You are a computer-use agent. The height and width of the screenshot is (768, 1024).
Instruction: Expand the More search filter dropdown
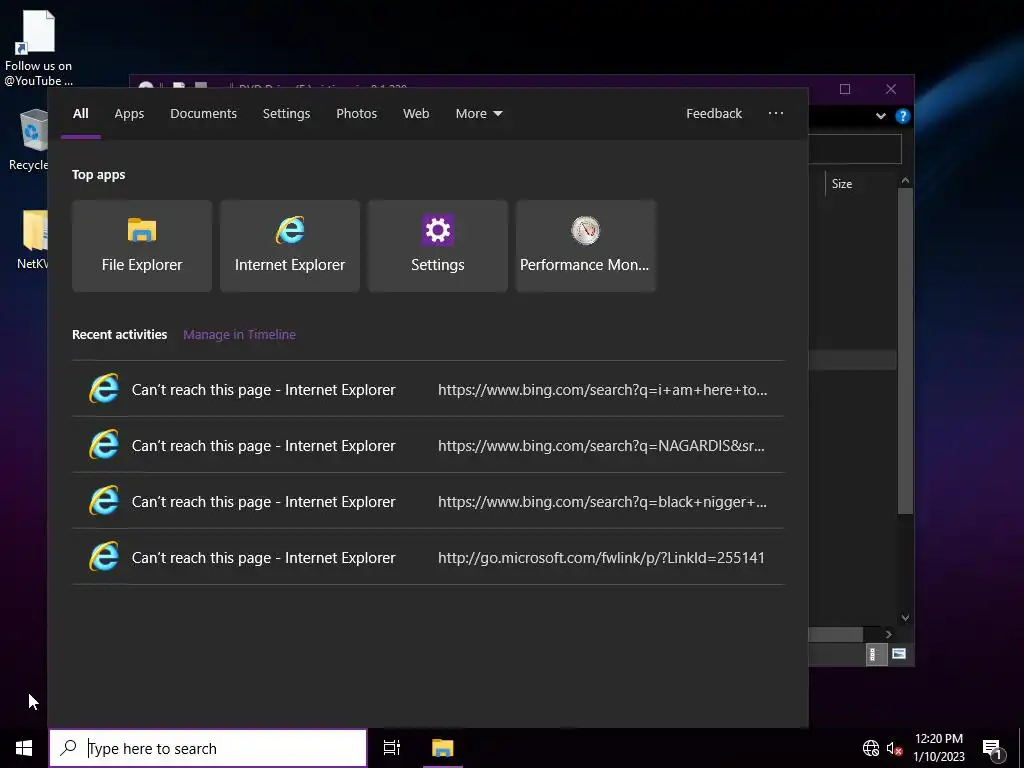coord(479,114)
